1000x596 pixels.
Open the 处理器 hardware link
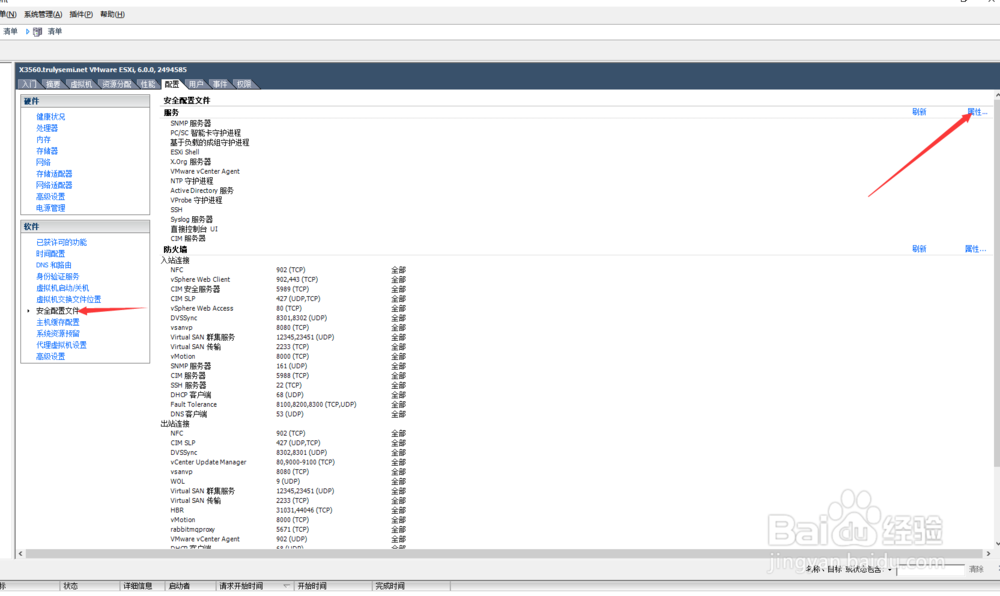click(x=47, y=128)
